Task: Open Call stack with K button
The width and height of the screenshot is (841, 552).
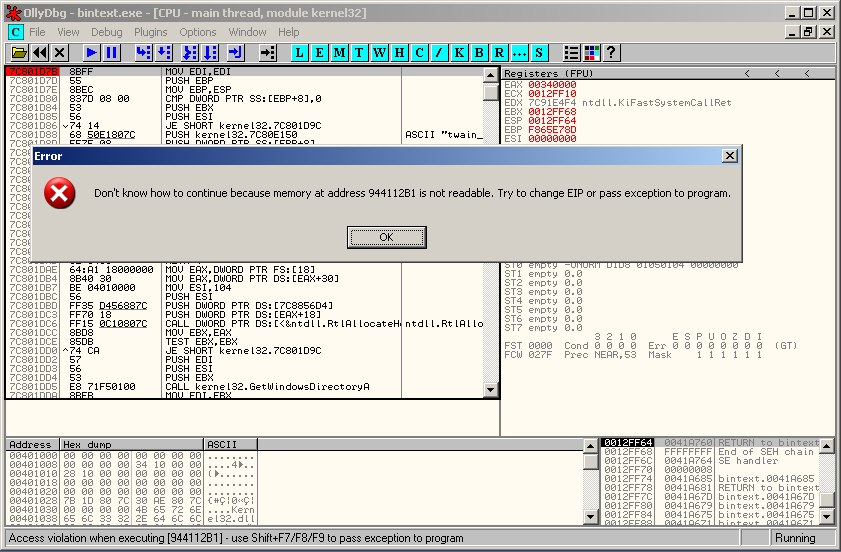Action: 460,52
